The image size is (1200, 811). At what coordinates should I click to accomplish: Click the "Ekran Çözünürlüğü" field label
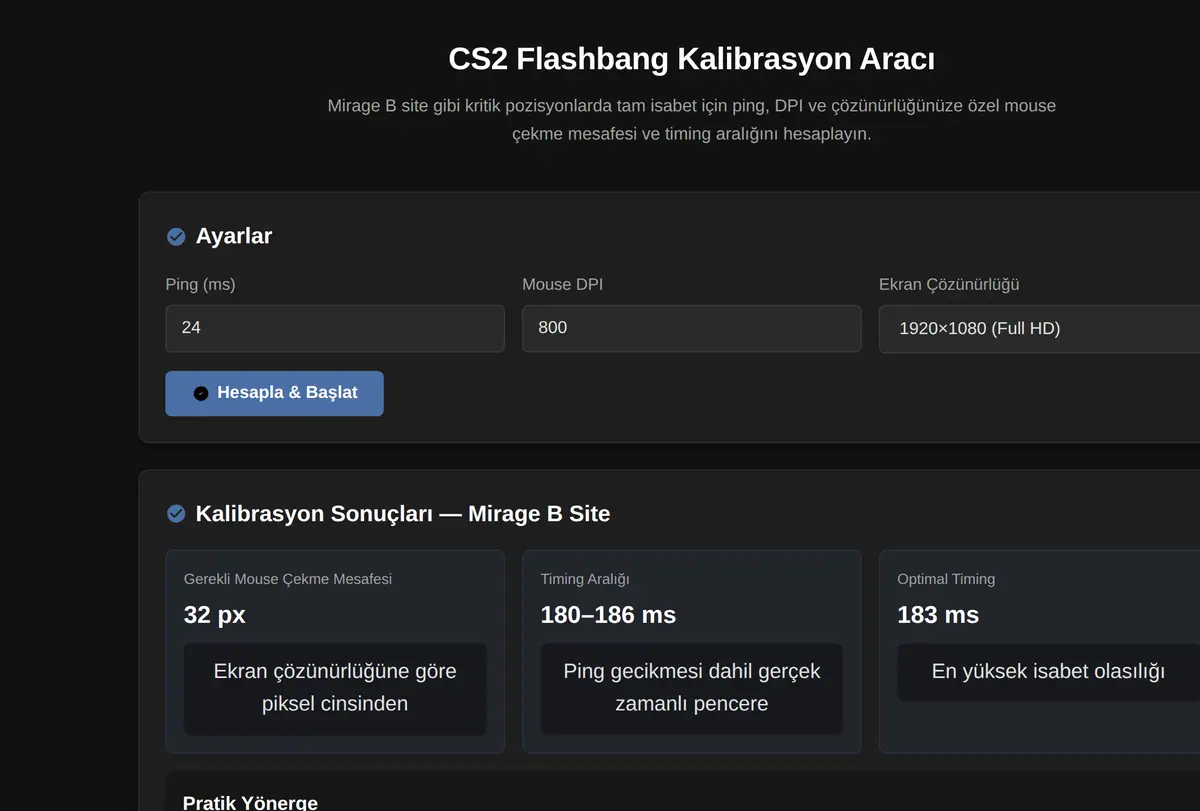point(949,285)
